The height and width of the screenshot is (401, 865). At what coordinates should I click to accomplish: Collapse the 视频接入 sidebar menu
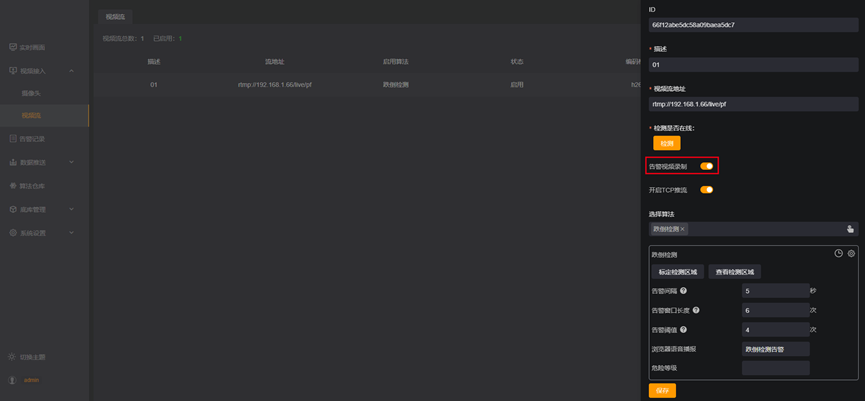click(x=72, y=71)
